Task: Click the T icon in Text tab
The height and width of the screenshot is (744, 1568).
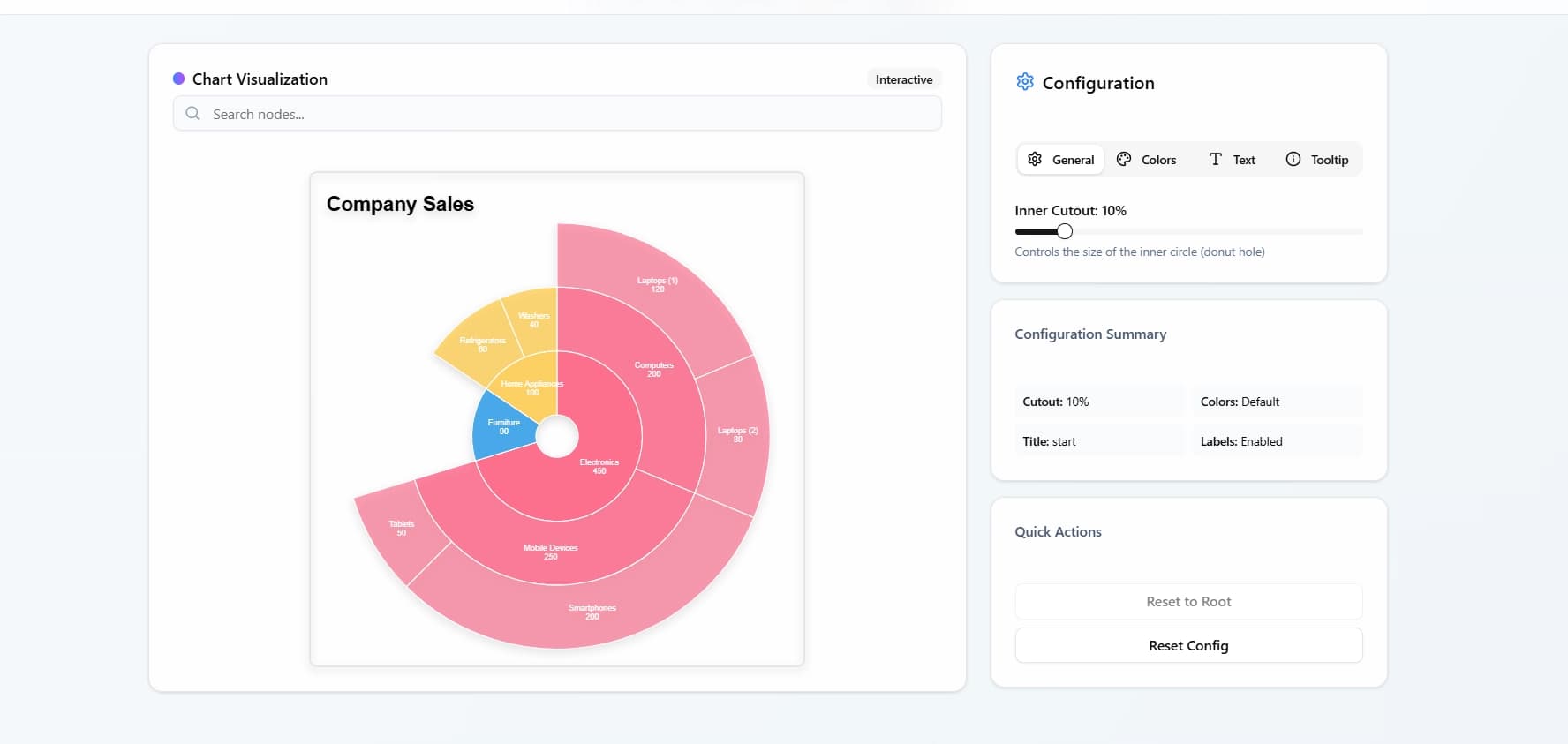Action: coord(1216,159)
